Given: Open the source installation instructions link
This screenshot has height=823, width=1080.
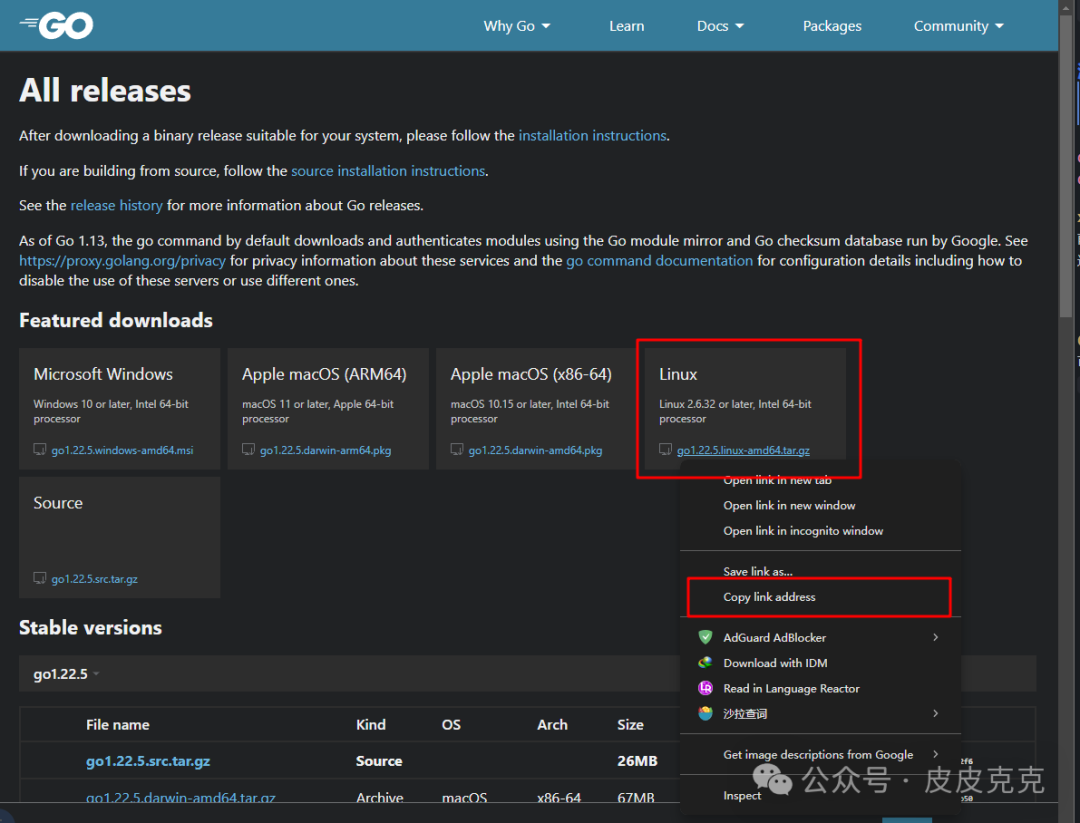Looking at the screenshot, I should click(x=388, y=171).
